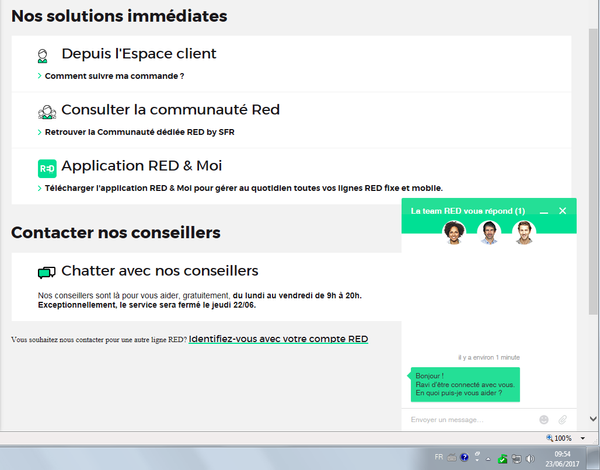Image resolution: width=600 pixels, height=470 pixels.
Task: Focus the Envoyer un message input
Action: (471, 420)
